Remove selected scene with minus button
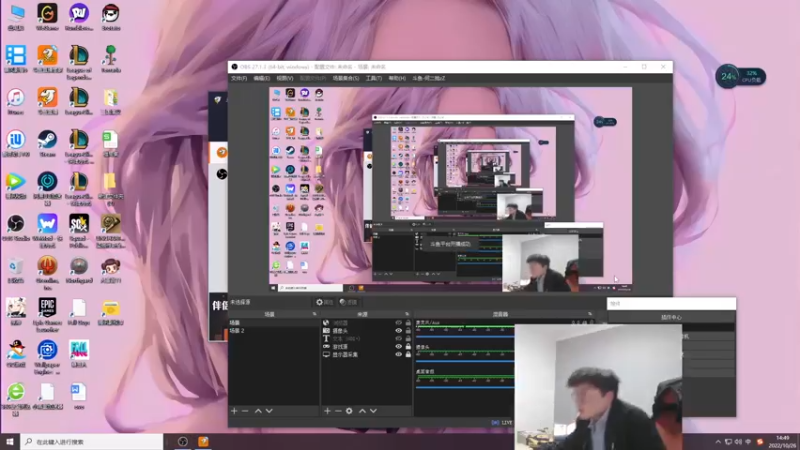Screen dimensions: 800x450 [x=245, y=411]
